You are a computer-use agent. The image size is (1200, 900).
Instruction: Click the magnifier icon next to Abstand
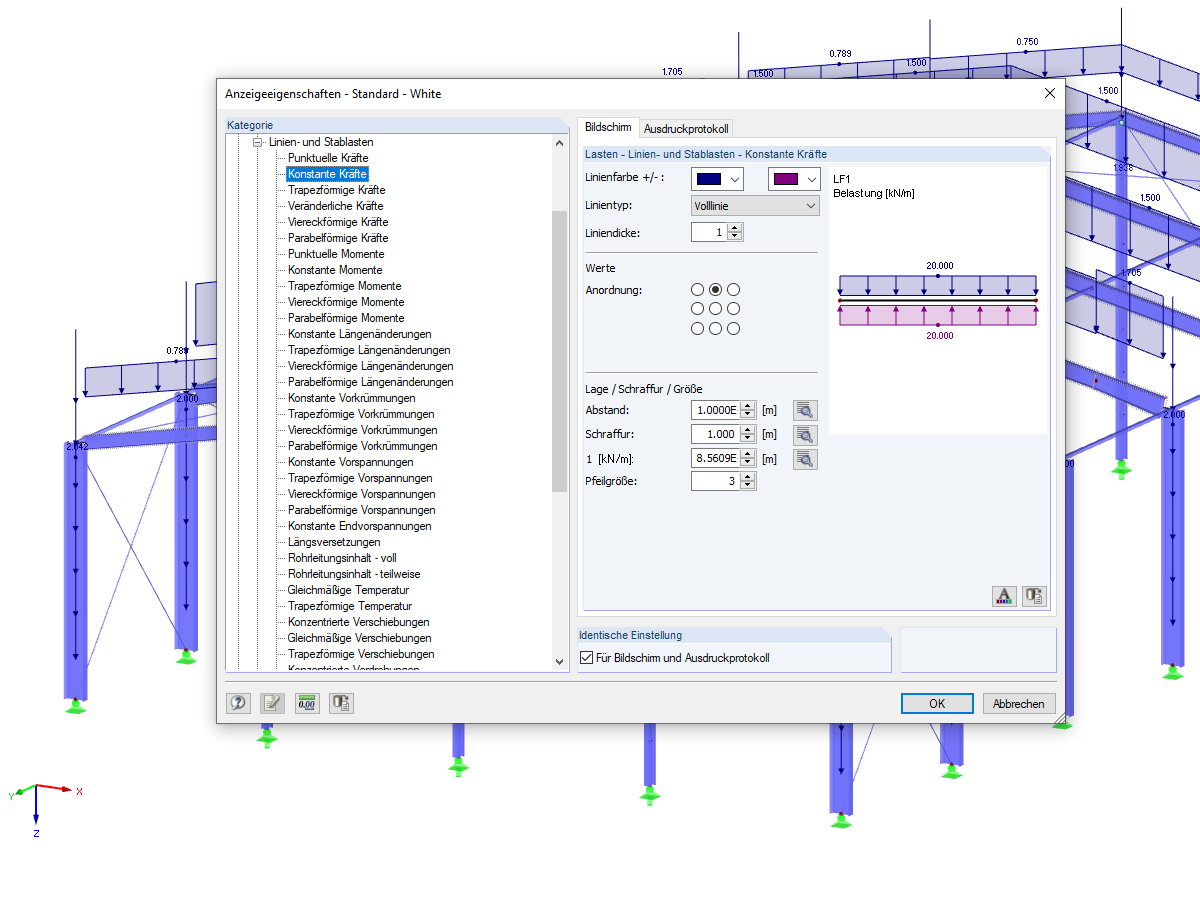coord(805,410)
